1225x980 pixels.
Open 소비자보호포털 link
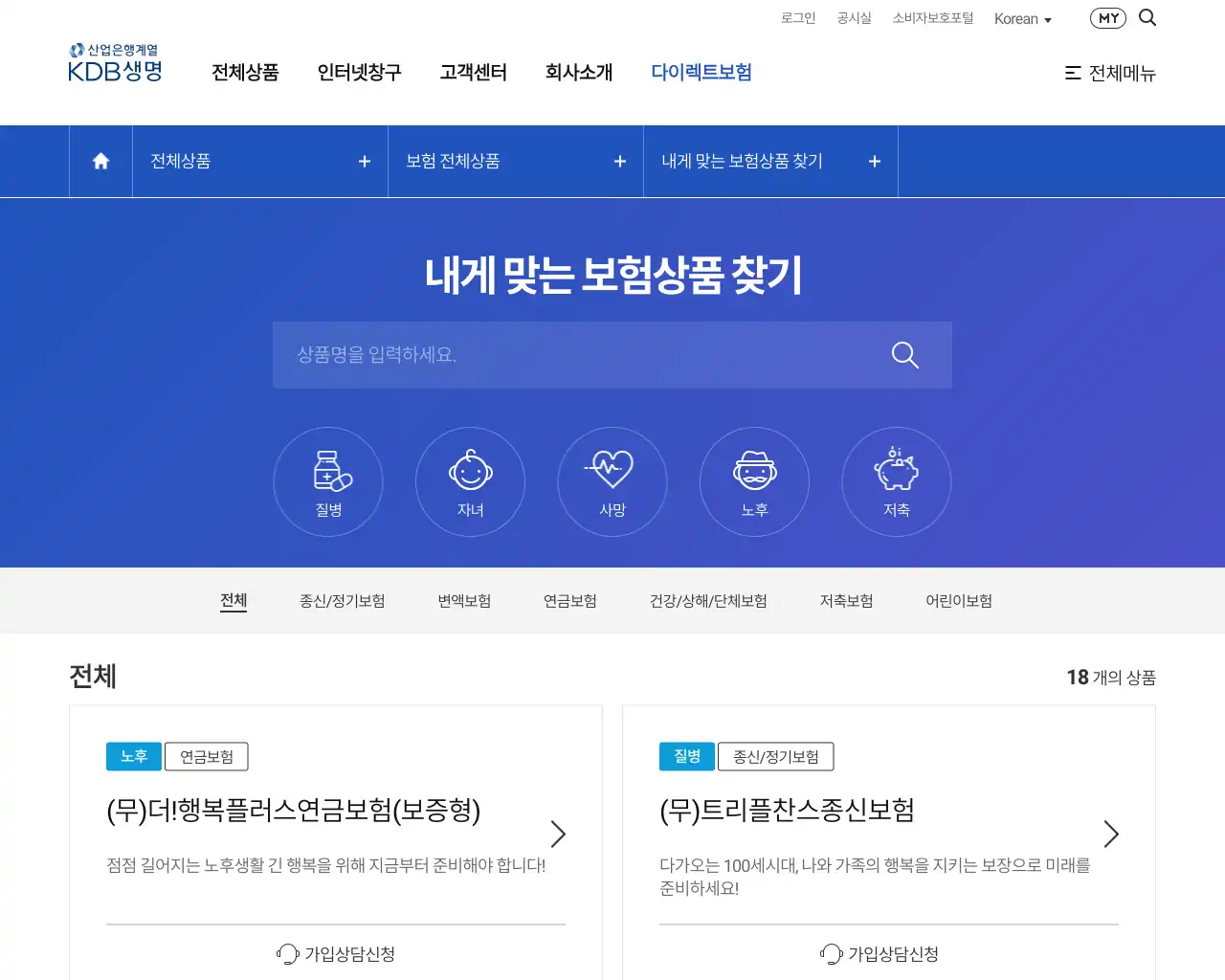click(932, 18)
